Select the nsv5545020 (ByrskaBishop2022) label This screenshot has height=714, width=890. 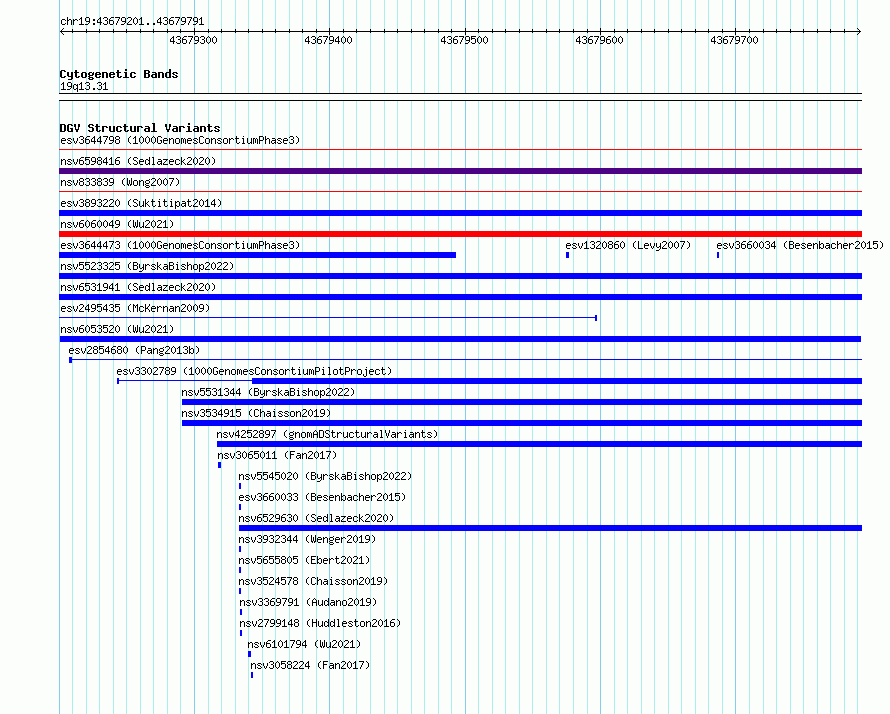pyautogui.click(x=325, y=476)
